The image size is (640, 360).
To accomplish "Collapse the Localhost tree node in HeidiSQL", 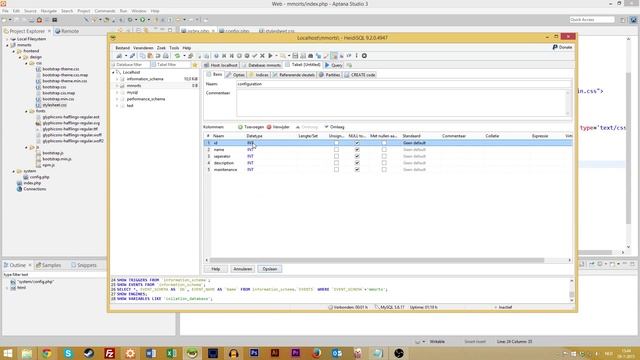I will [113, 72].
